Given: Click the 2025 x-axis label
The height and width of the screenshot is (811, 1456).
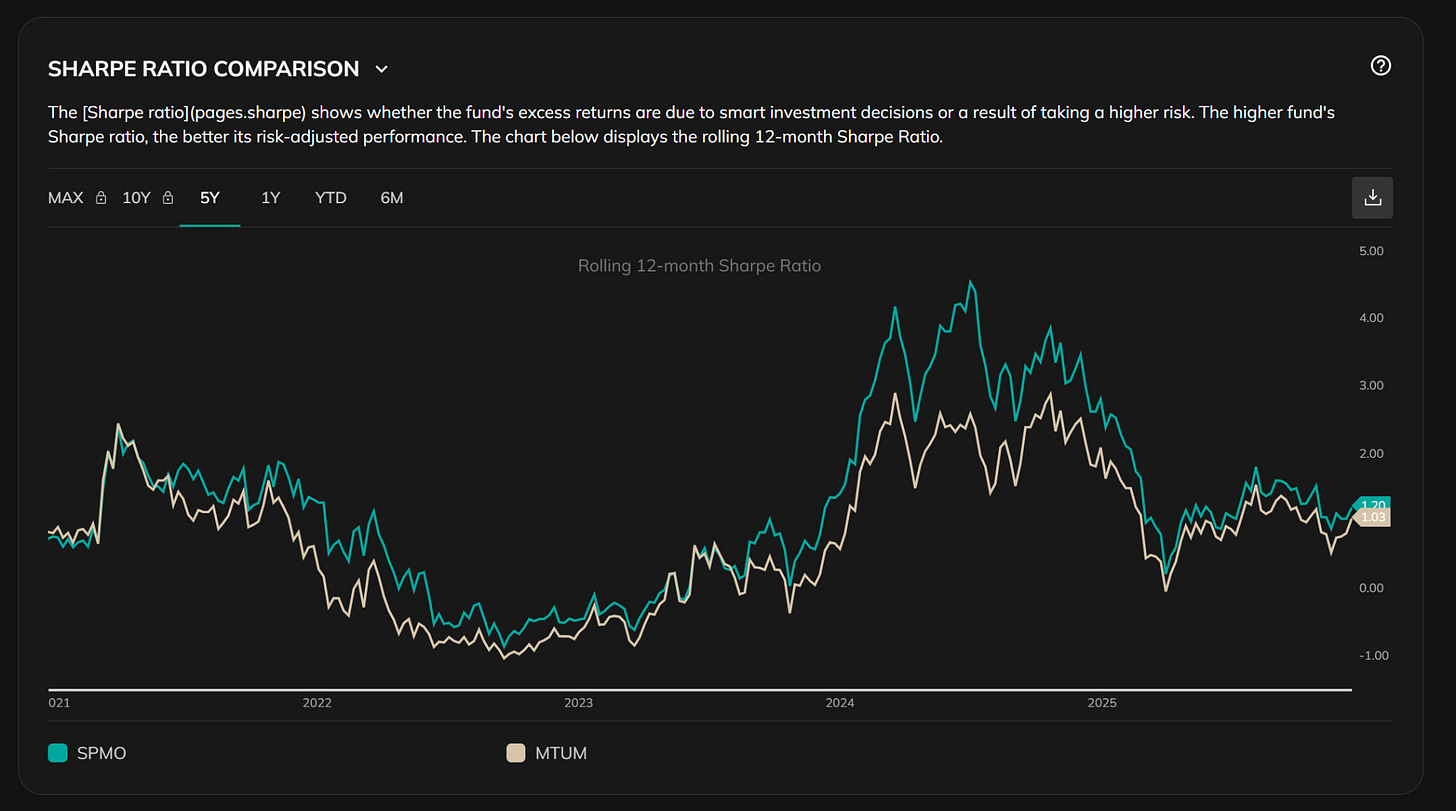Looking at the screenshot, I should (x=1102, y=703).
